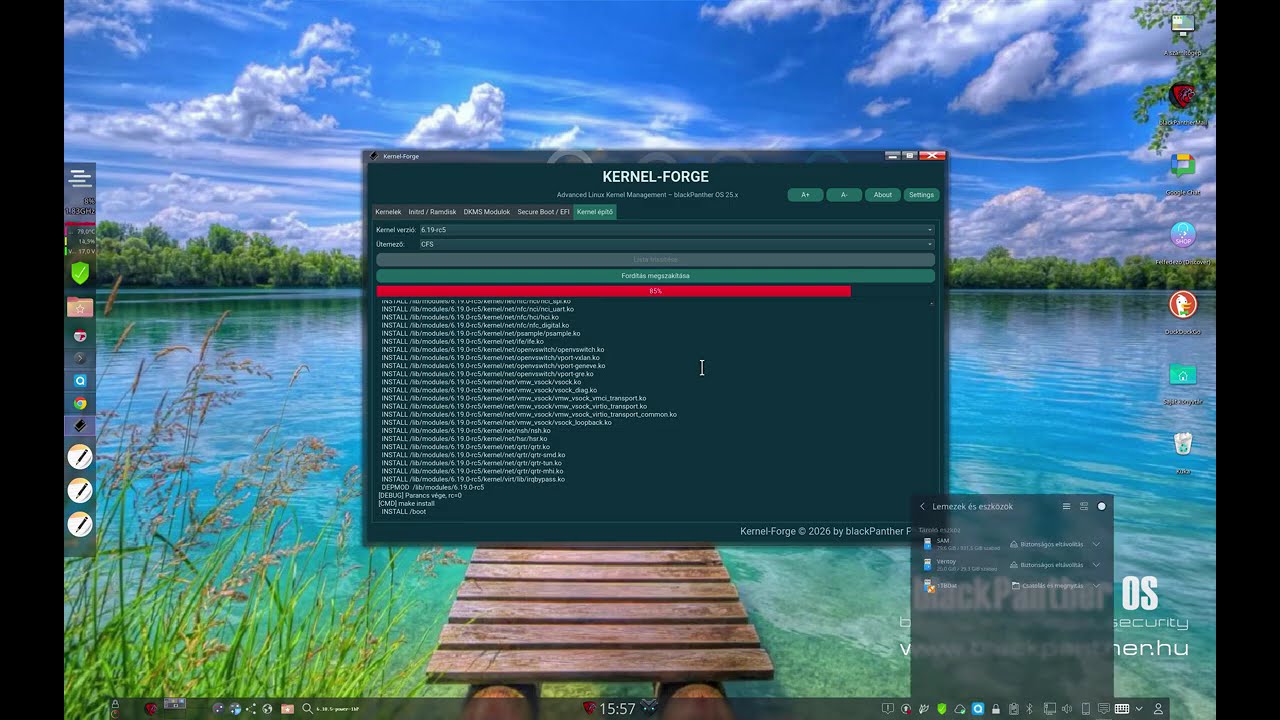
Task: Open the third pen editor icon in dock
Action: [80, 524]
